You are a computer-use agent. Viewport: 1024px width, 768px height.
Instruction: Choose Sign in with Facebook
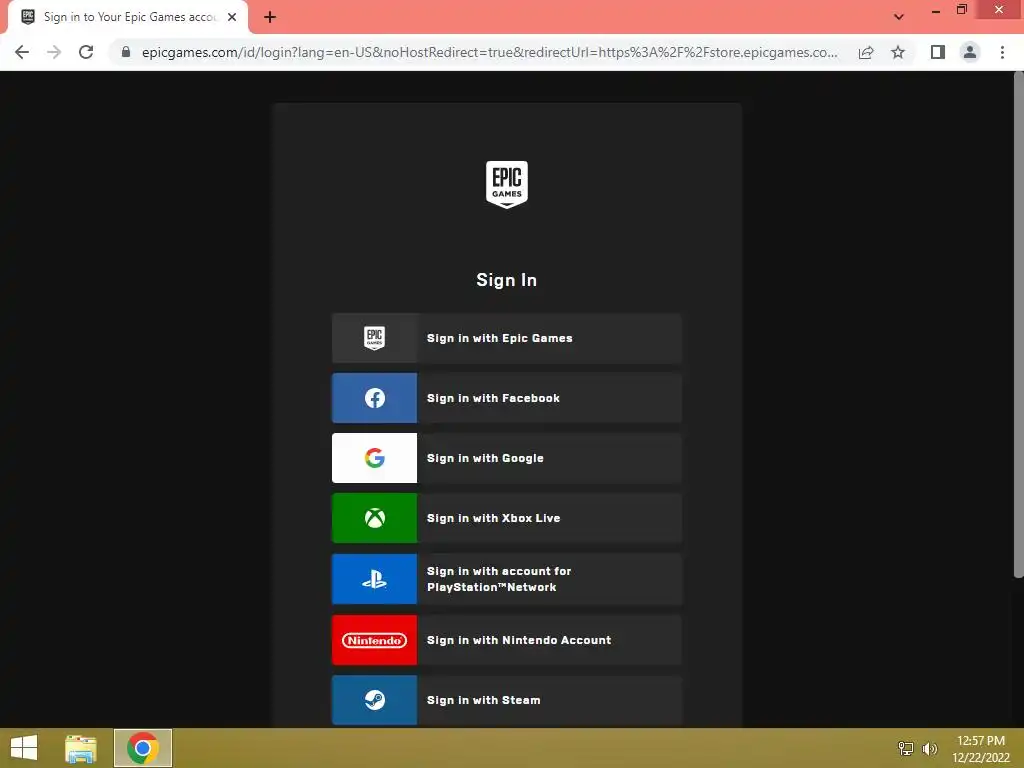pyautogui.click(x=507, y=398)
